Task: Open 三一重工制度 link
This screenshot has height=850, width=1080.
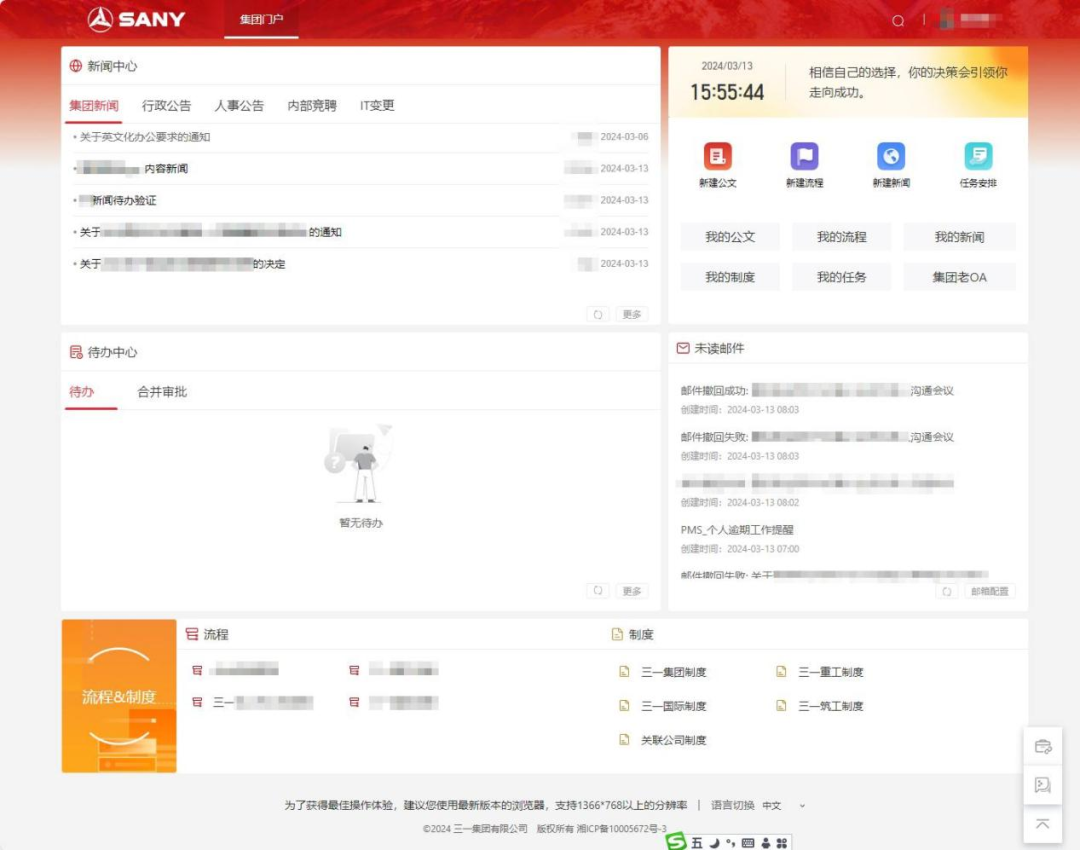Action: click(x=831, y=672)
